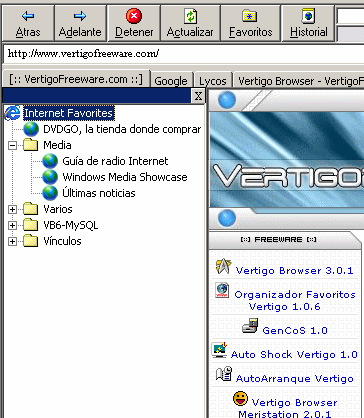This screenshot has height=418, width=364.
Task: Click the icon beside AutoArranque Vertigo
Action: point(223,374)
